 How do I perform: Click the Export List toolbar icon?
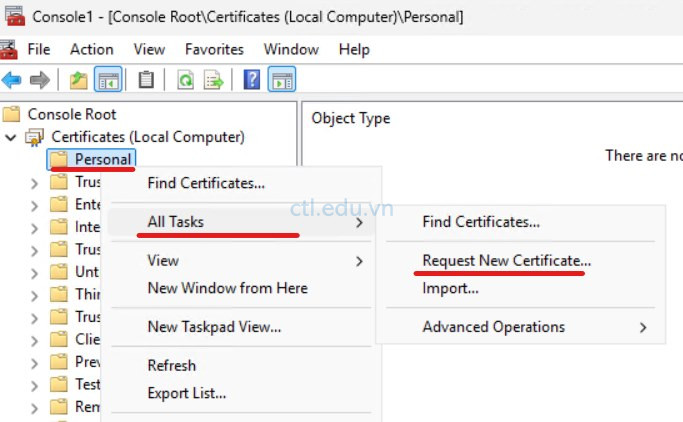(x=213, y=80)
